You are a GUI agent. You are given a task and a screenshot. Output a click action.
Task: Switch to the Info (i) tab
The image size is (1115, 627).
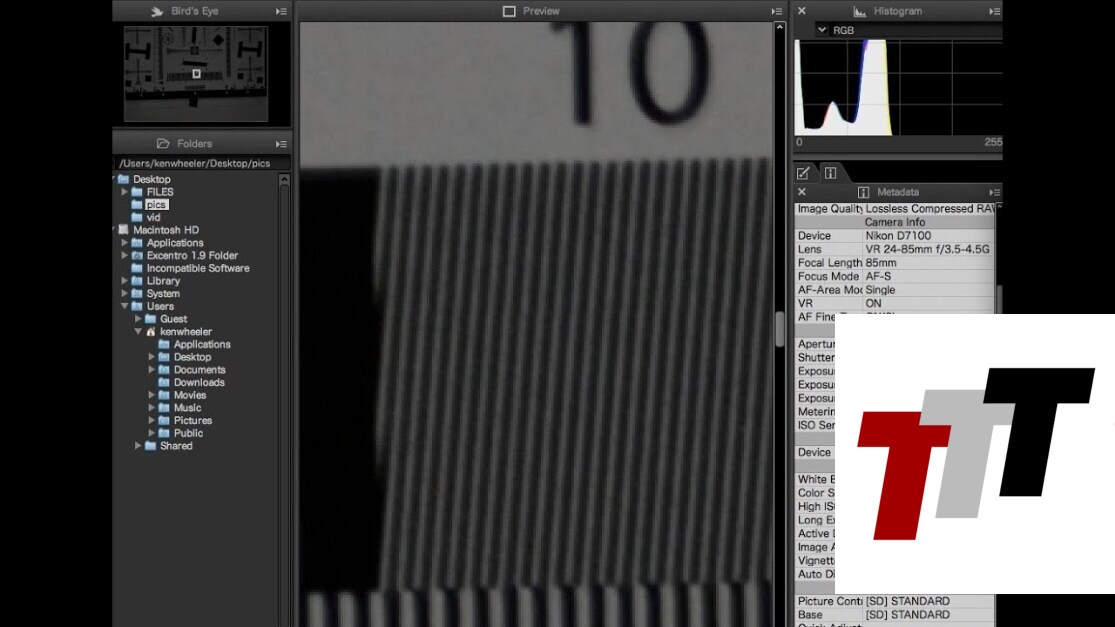tap(830, 173)
